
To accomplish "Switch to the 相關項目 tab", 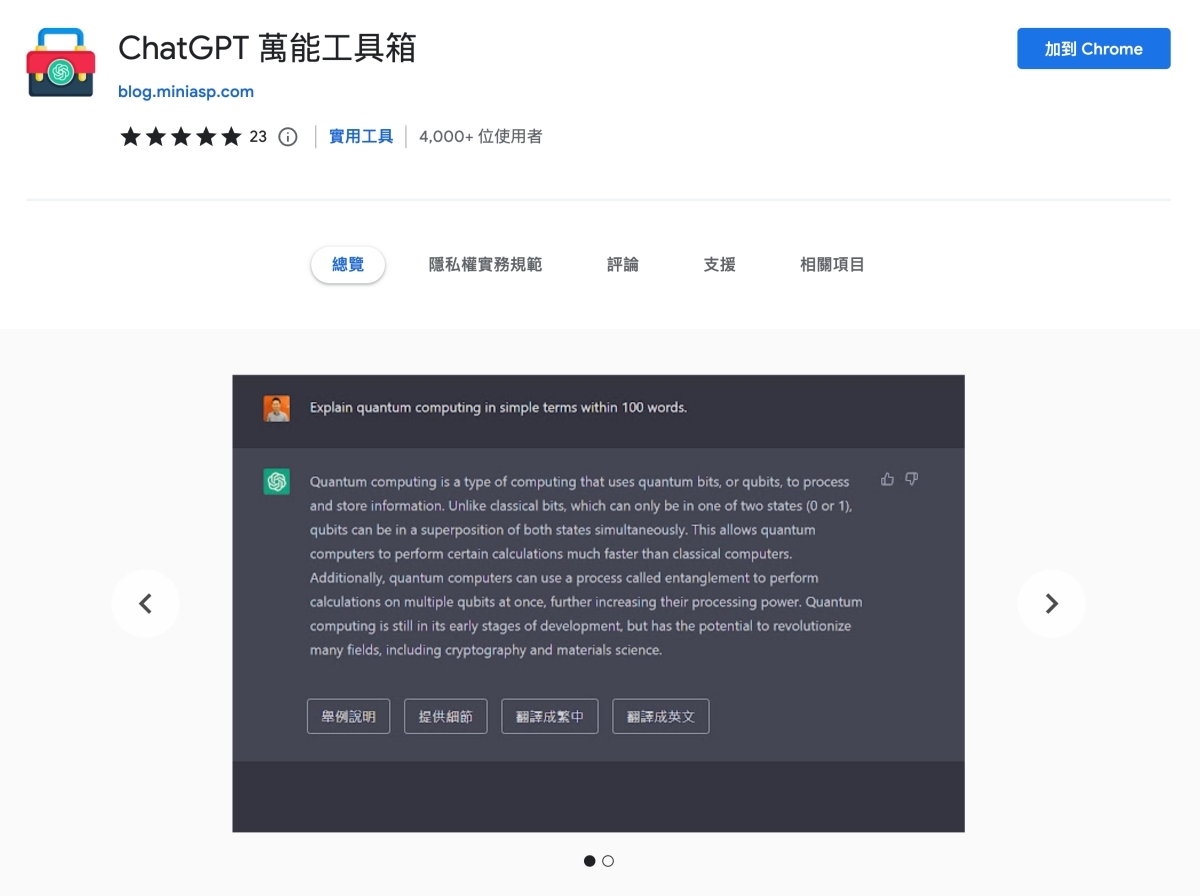I will [832, 265].
